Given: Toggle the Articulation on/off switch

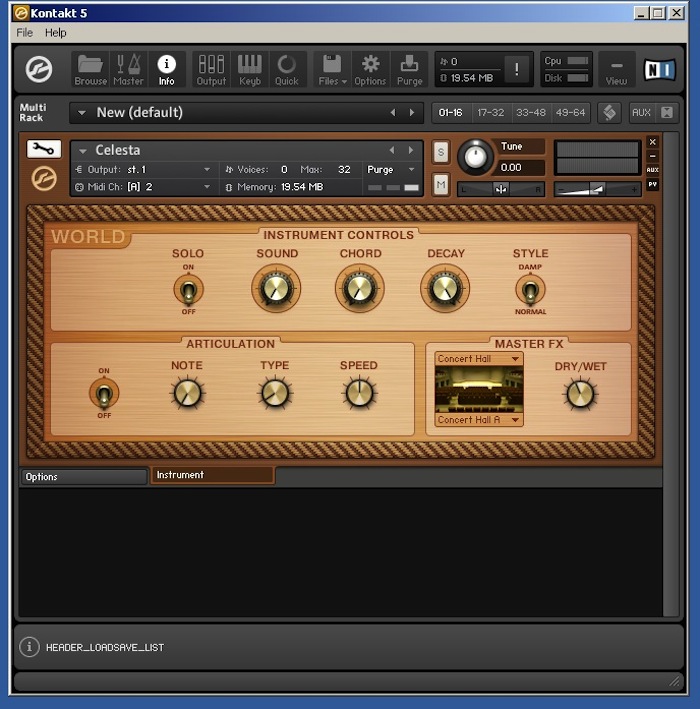Looking at the screenshot, I should [x=103, y=394].
